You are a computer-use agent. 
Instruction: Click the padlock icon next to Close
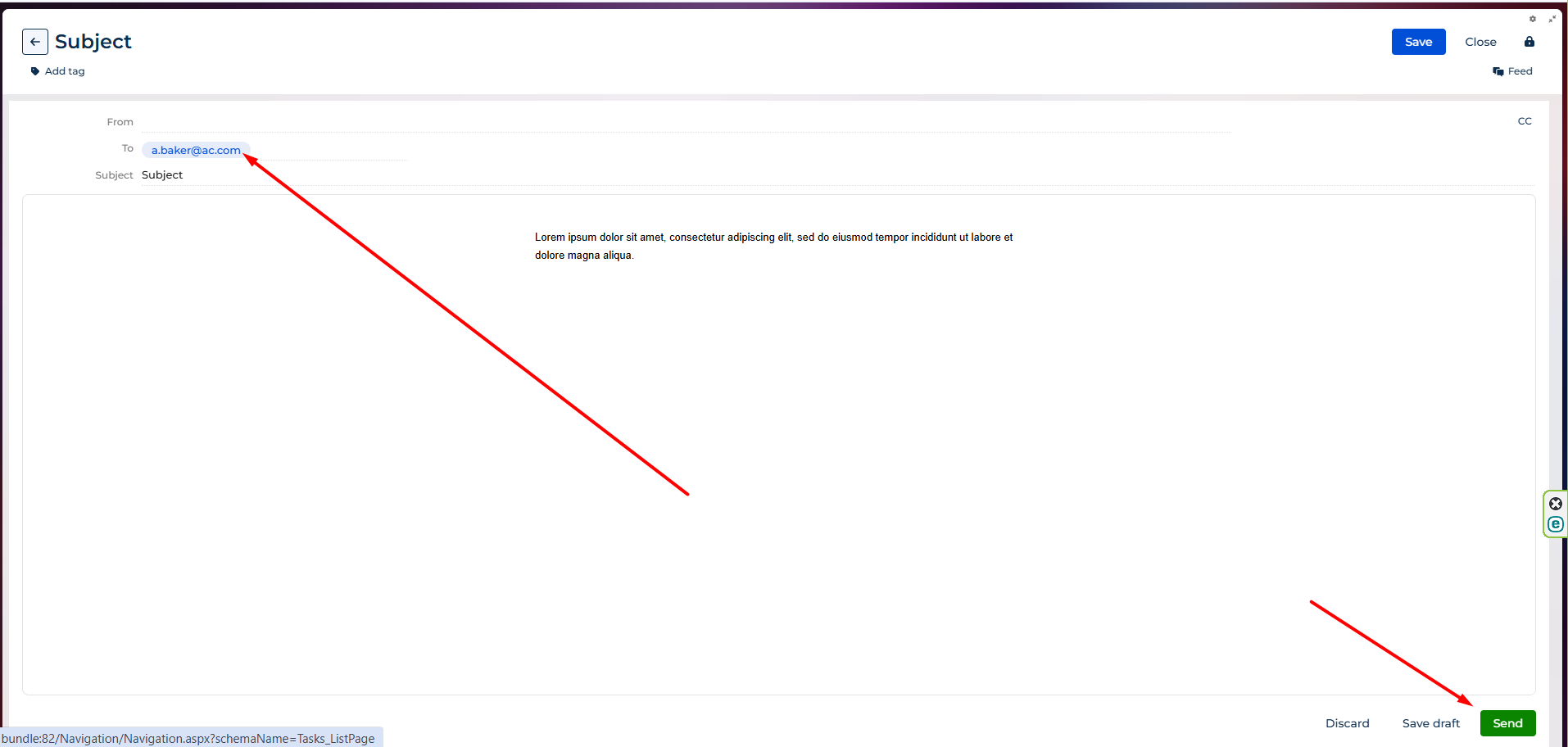pyautogui.click(x=1529, y=42)
